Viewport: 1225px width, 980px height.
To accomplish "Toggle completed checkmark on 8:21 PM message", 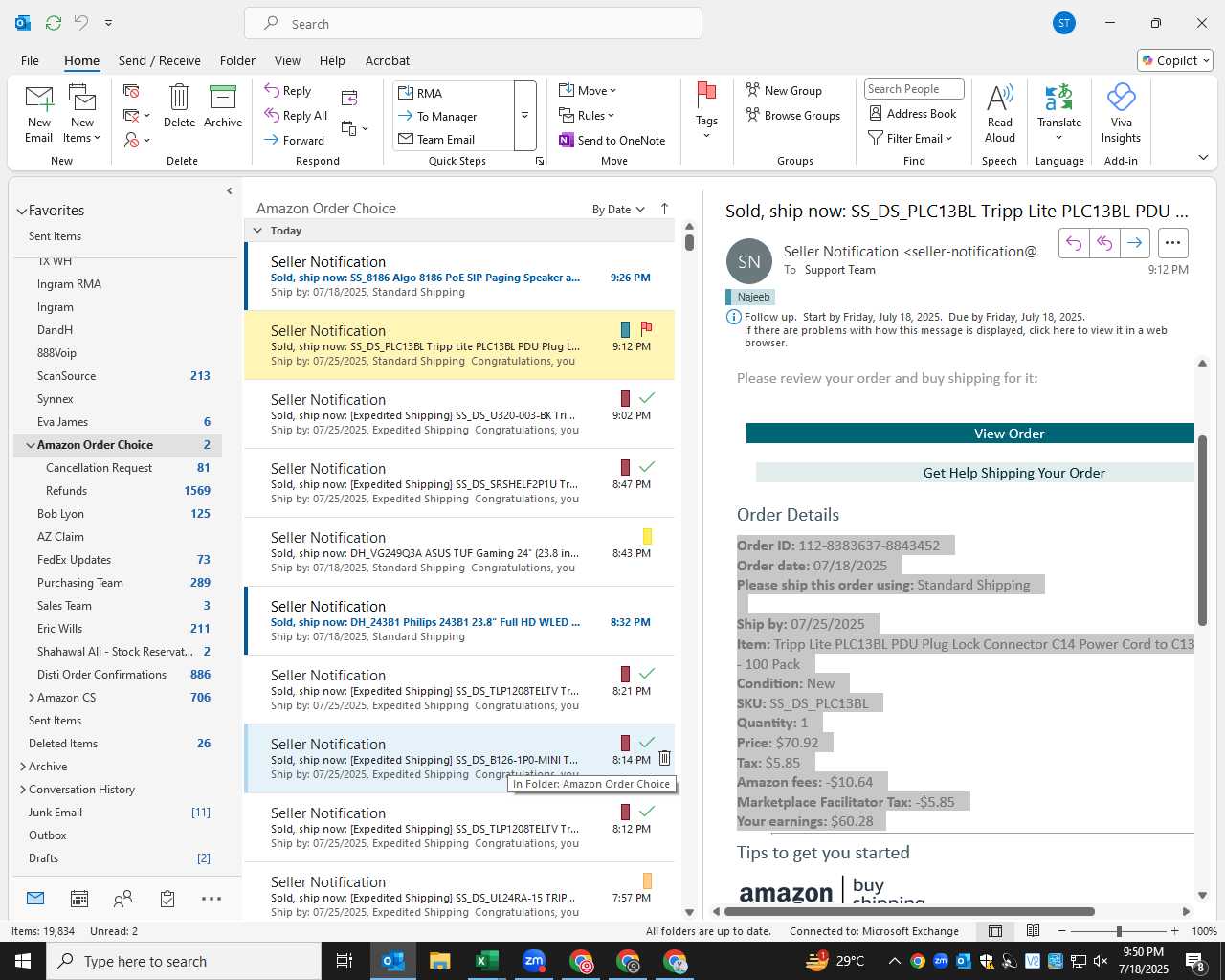I will [x=647, y=673].
